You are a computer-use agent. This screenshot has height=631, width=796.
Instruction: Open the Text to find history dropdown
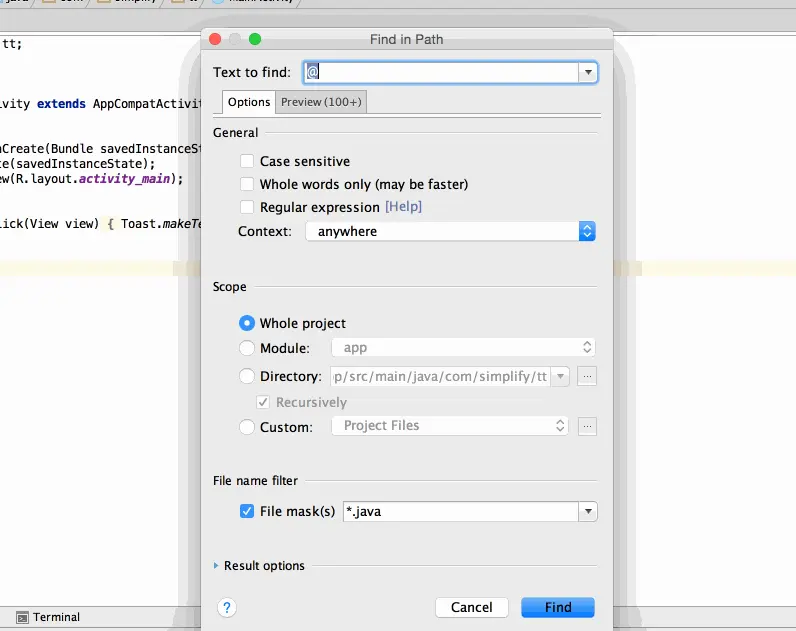coord(588,72)
